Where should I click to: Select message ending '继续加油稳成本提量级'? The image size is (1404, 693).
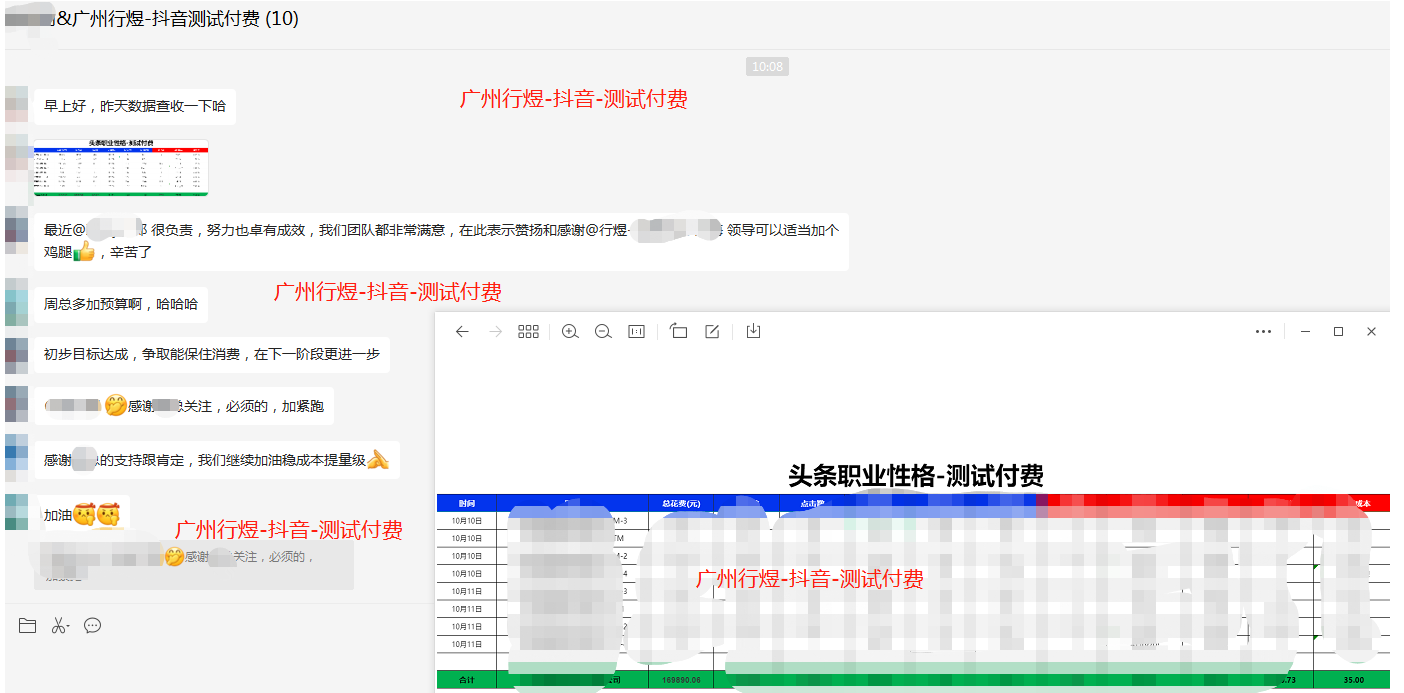[217, 460]
